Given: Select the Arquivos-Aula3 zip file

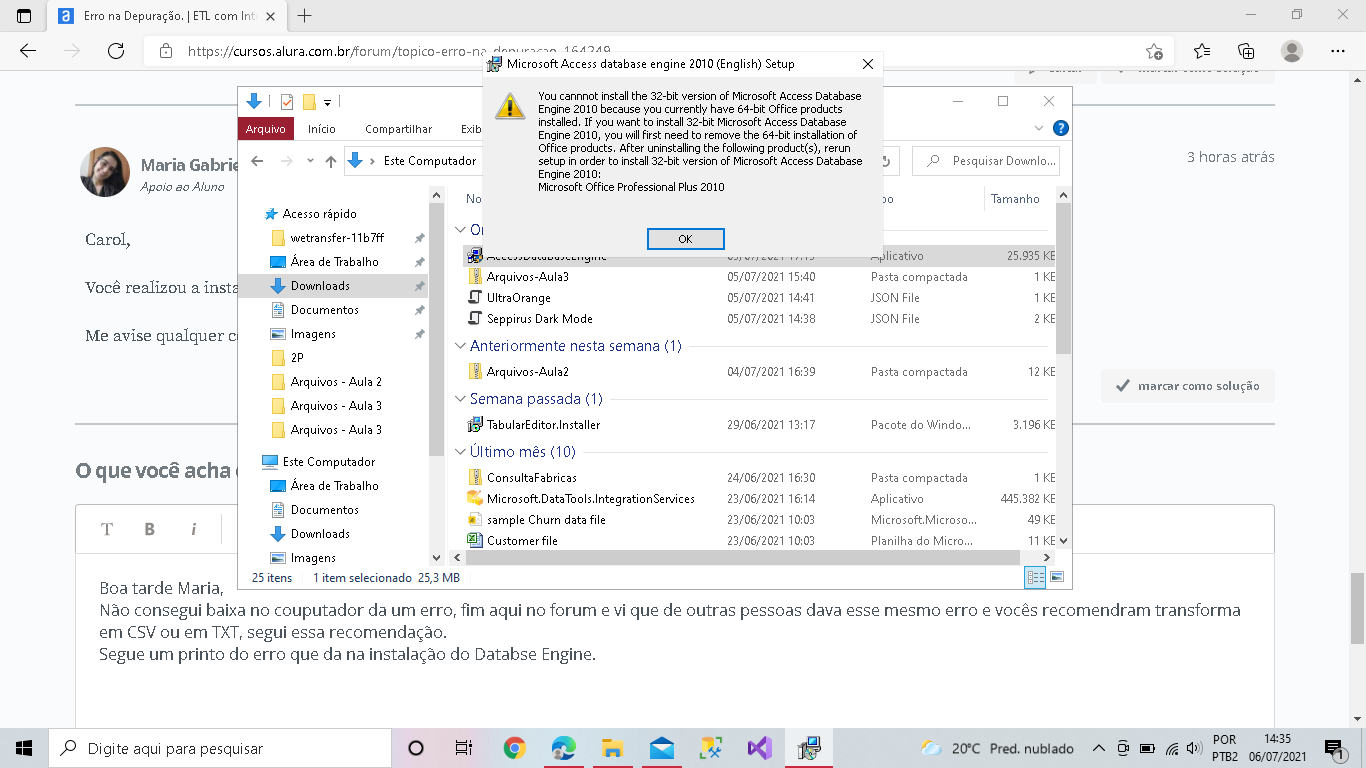Looking at the screenshot, I should (527, 277).
